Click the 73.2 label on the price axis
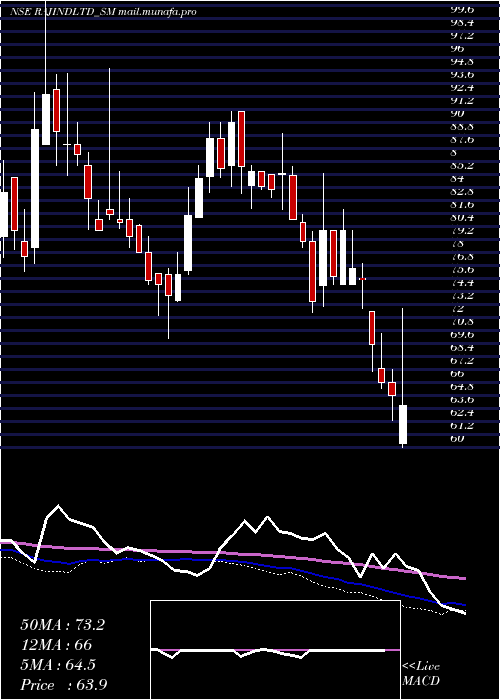The image size is (500, 700). (x=464, y=296)
